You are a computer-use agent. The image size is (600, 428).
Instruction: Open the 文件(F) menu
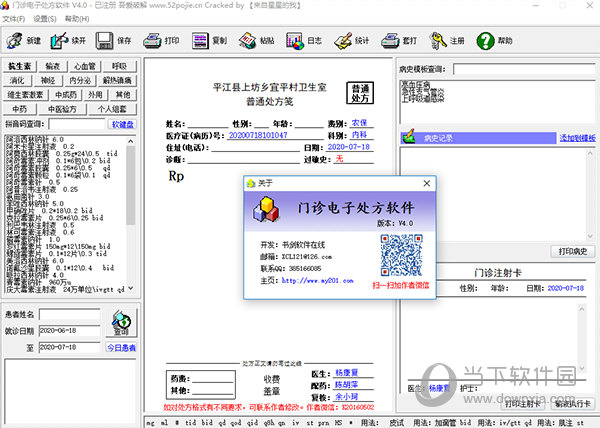tap(14, 18)
